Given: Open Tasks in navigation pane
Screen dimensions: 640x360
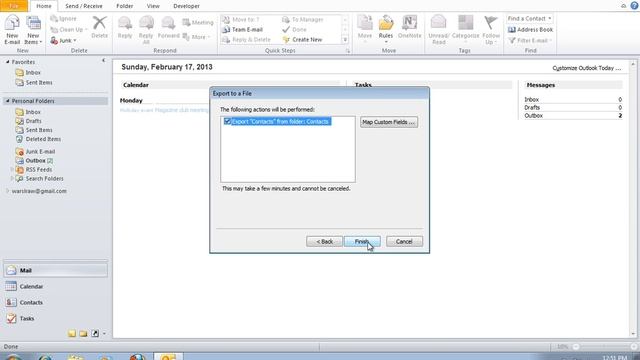Looking at the screenshot, I should (x=56, y=318).
